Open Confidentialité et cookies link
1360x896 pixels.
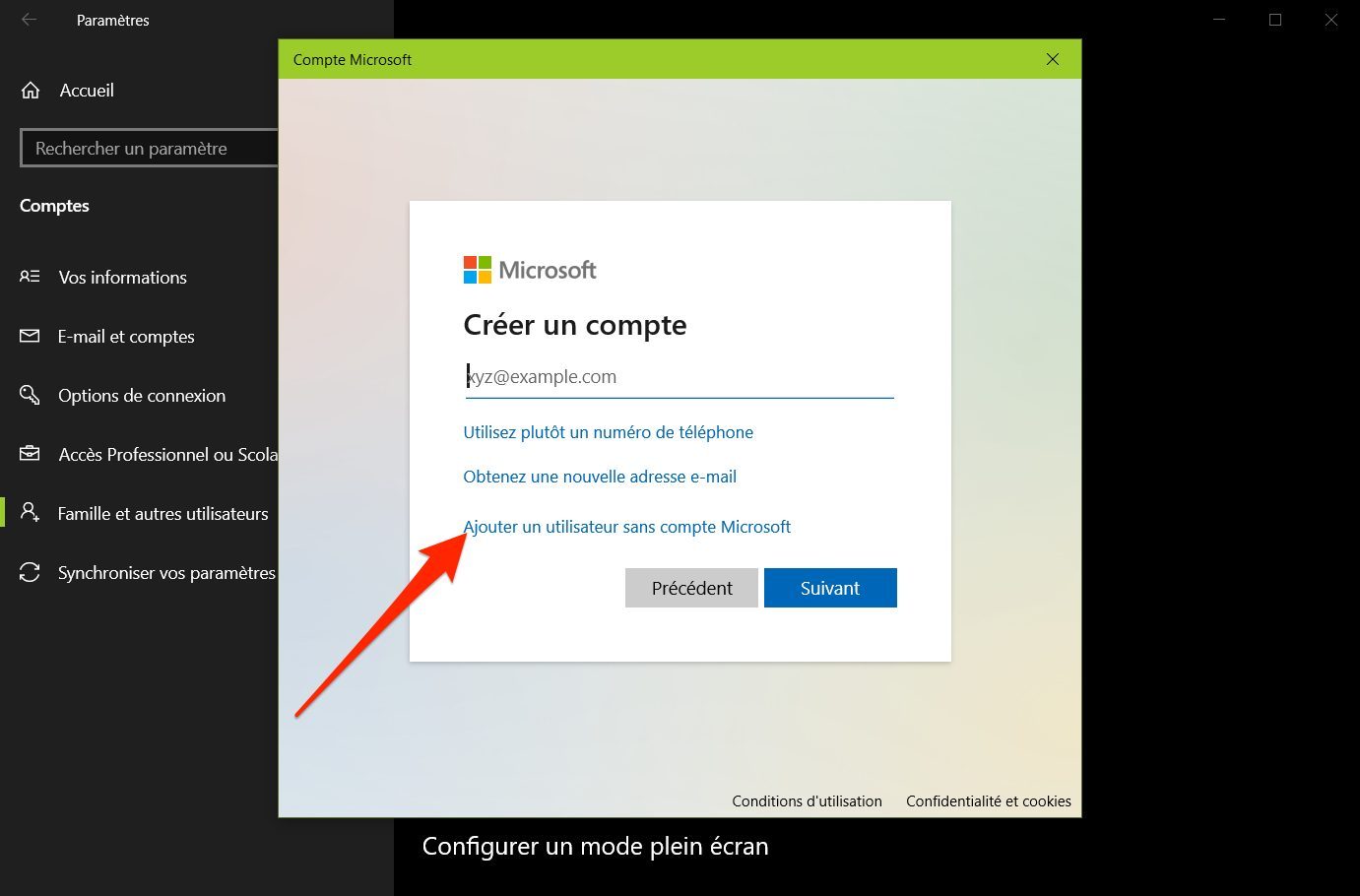click(989, 801)
